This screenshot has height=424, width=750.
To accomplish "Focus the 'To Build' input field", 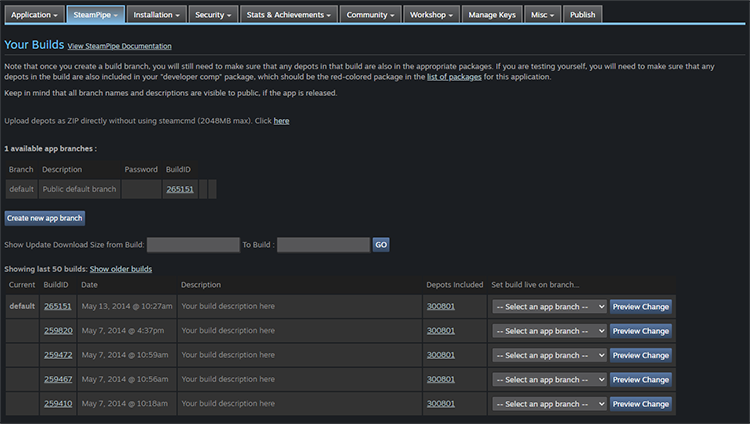I will [x=323, y=245].
